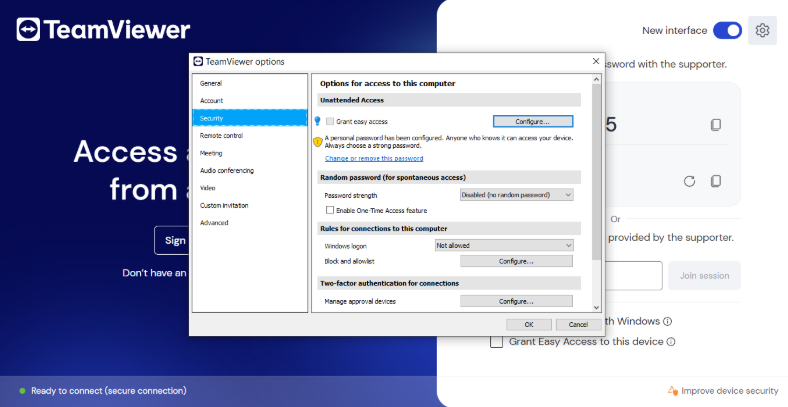
Task: Open the Password strength dropdown
Action: (517, 195)
